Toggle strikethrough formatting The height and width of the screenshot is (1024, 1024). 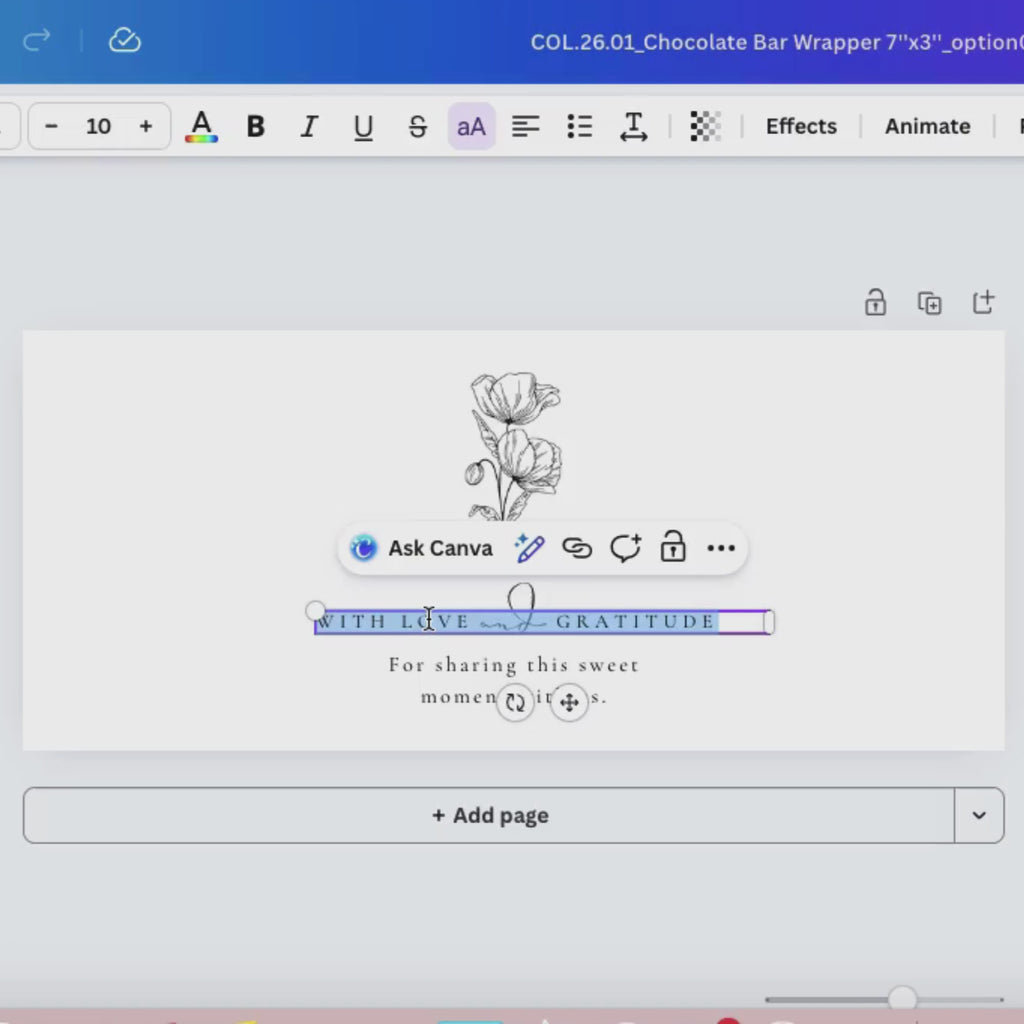click(x=417, y=126)
